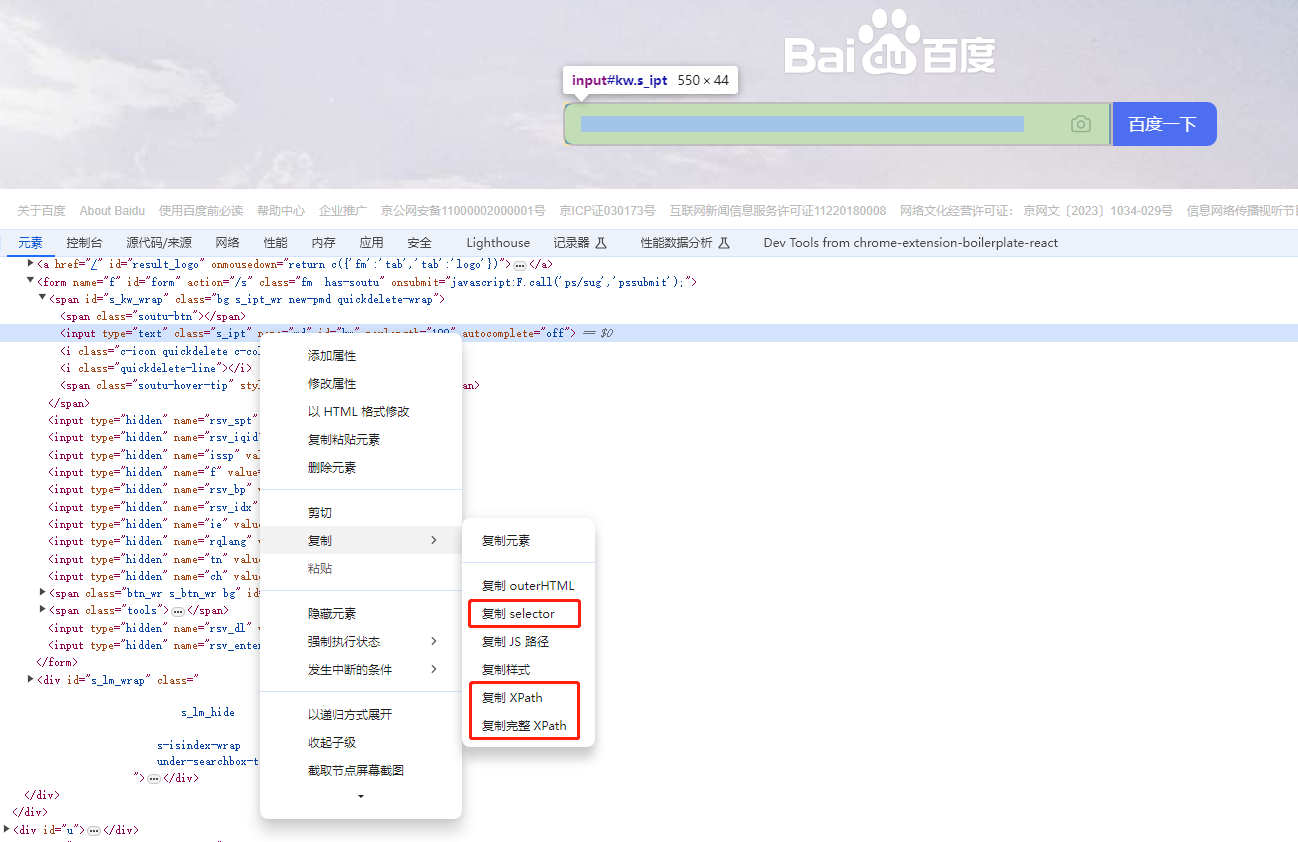
Task: Choose 删除元素 in the context menu
Action: point(332,468)
